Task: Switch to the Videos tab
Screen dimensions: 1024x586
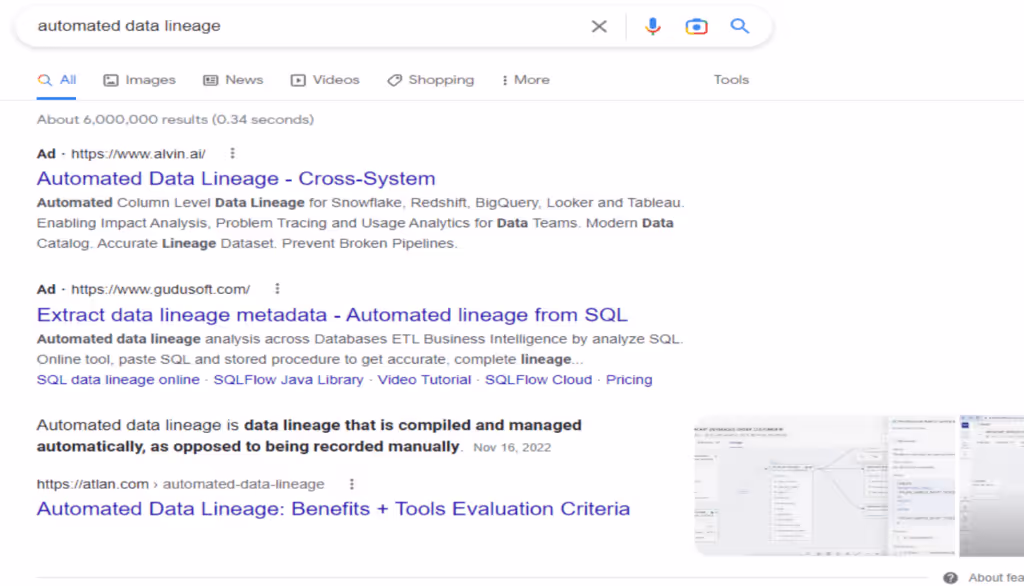Action: (325, 80)
